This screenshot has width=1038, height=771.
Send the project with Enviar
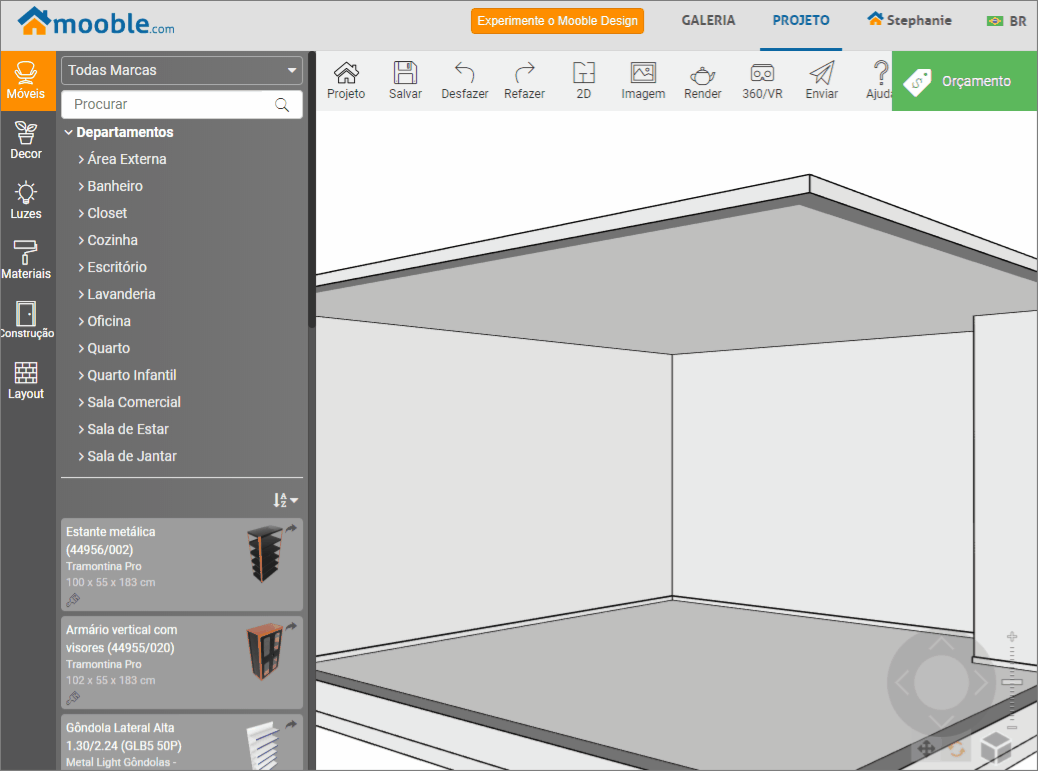point(822,81)
